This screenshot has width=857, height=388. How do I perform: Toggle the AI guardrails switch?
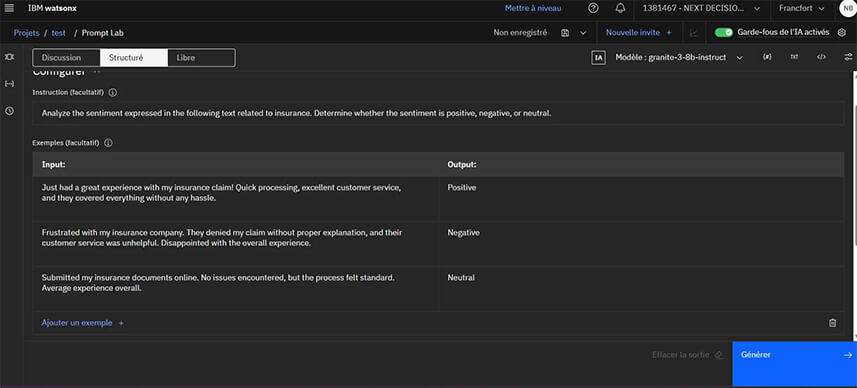[x=724, y=33]
